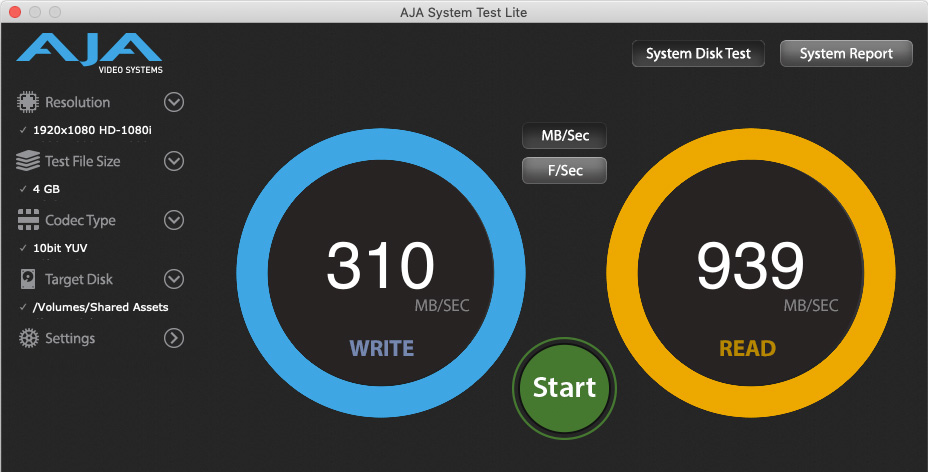Image resolution: width=928 pixels, height=472 pixels.
Task: Click the 939 read speed value
Action: pos(750,266)
